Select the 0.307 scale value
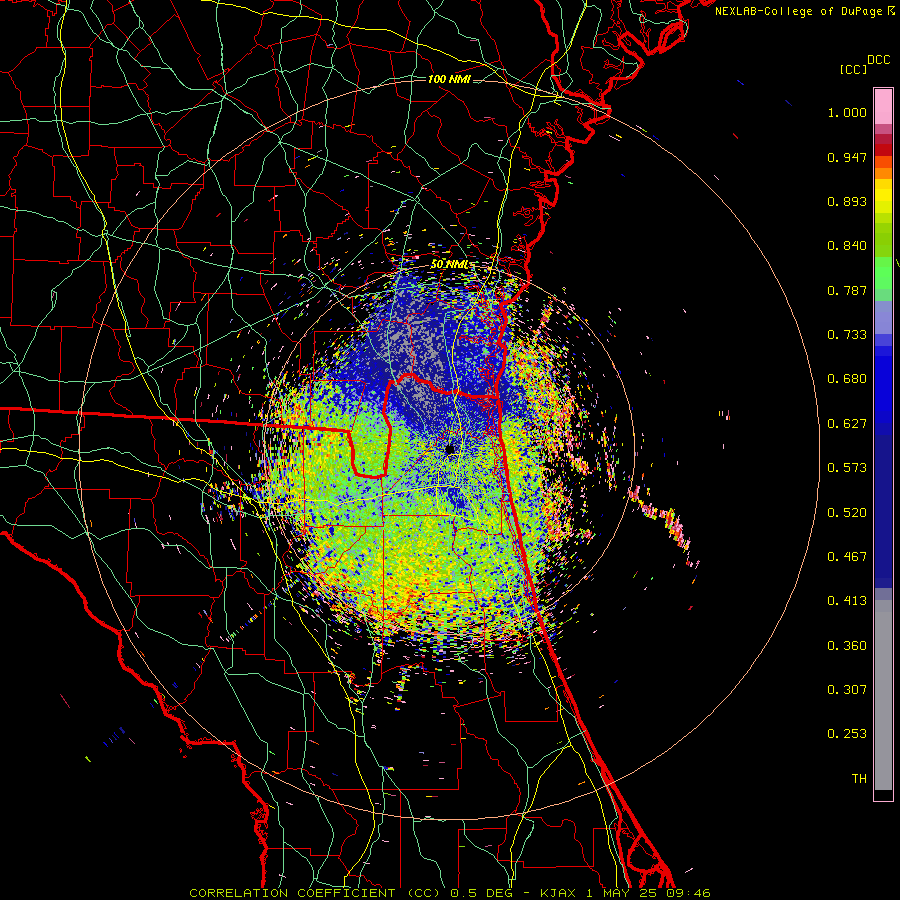The width and height of the screenshot is (900, 900). 847,689
